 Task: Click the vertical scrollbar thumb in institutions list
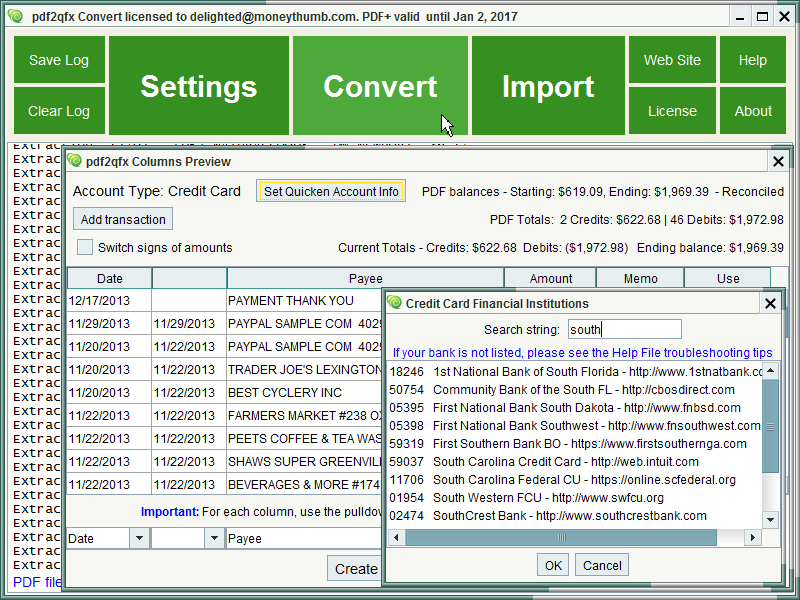coord(770,426)
